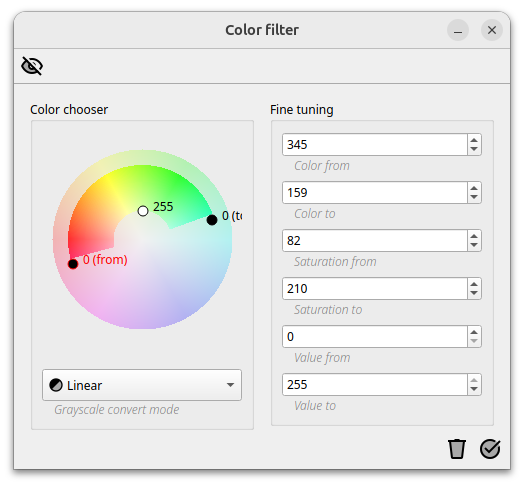Click the Color filter title text

[262, 30]
